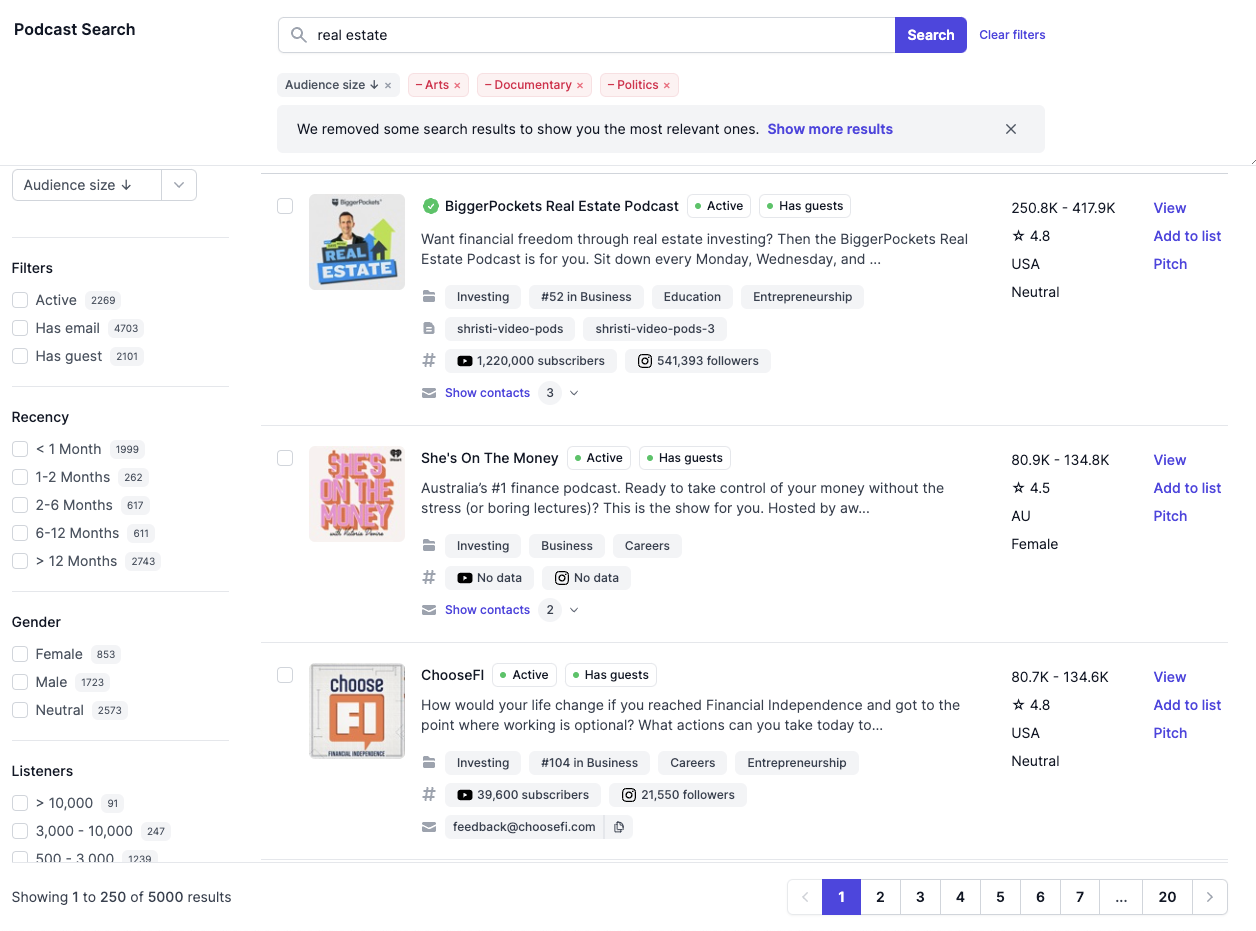Copy the feedback@choosefi.com email address
The height and width of the screenshot is (931, 1256).
[619, 827]
